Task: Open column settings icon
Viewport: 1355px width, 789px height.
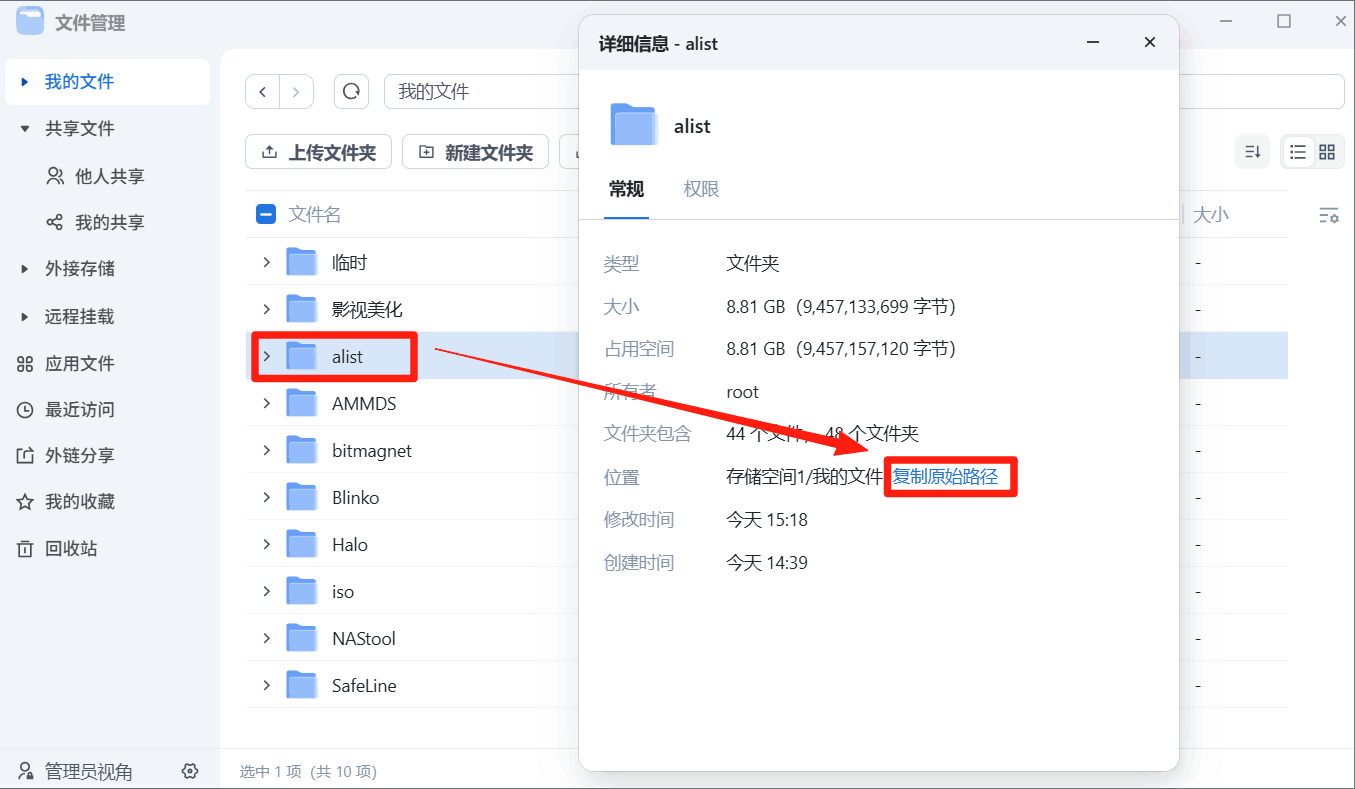Action: point(1328,215)
